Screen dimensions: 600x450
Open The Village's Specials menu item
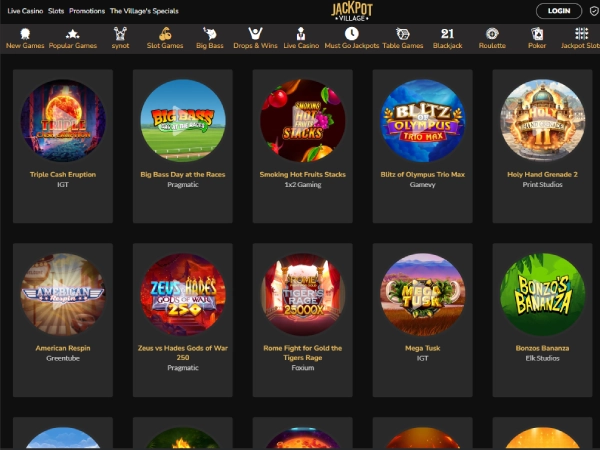(x=144, y=11)
